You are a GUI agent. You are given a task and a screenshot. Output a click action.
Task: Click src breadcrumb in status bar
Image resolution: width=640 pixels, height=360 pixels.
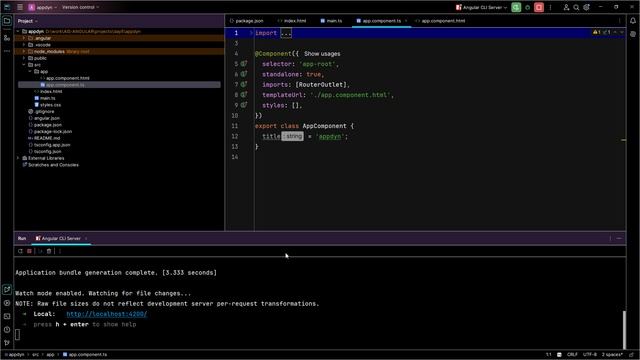click(36, 355)
